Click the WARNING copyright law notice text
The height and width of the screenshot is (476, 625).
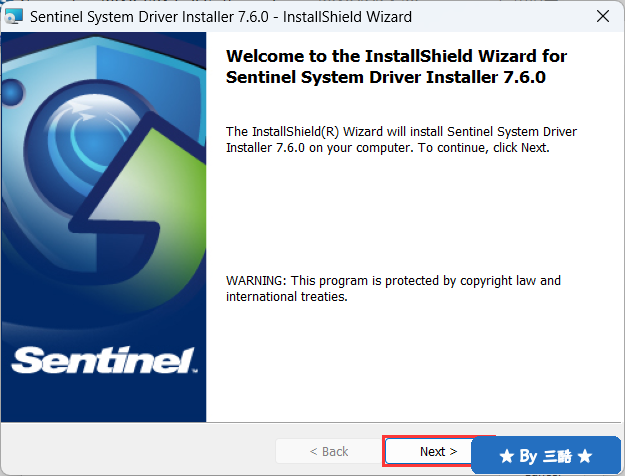pos(393,288)
